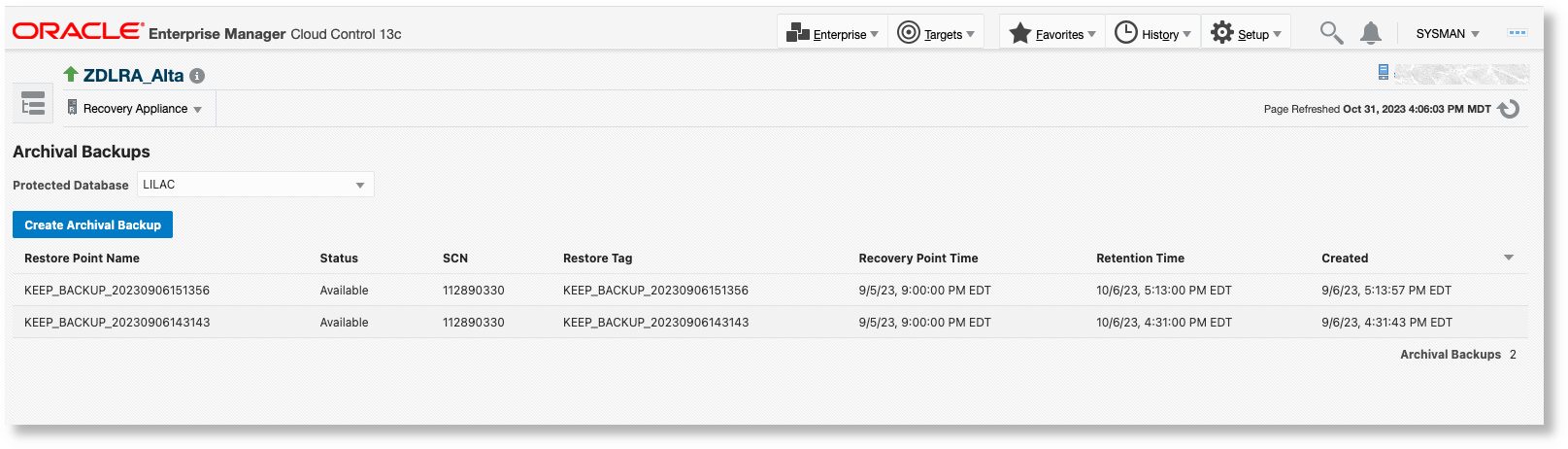Image resolution: width=1568 pixels, height=449 pixels.
Task: Click the Oracle logo
Action: pos(78,31)
